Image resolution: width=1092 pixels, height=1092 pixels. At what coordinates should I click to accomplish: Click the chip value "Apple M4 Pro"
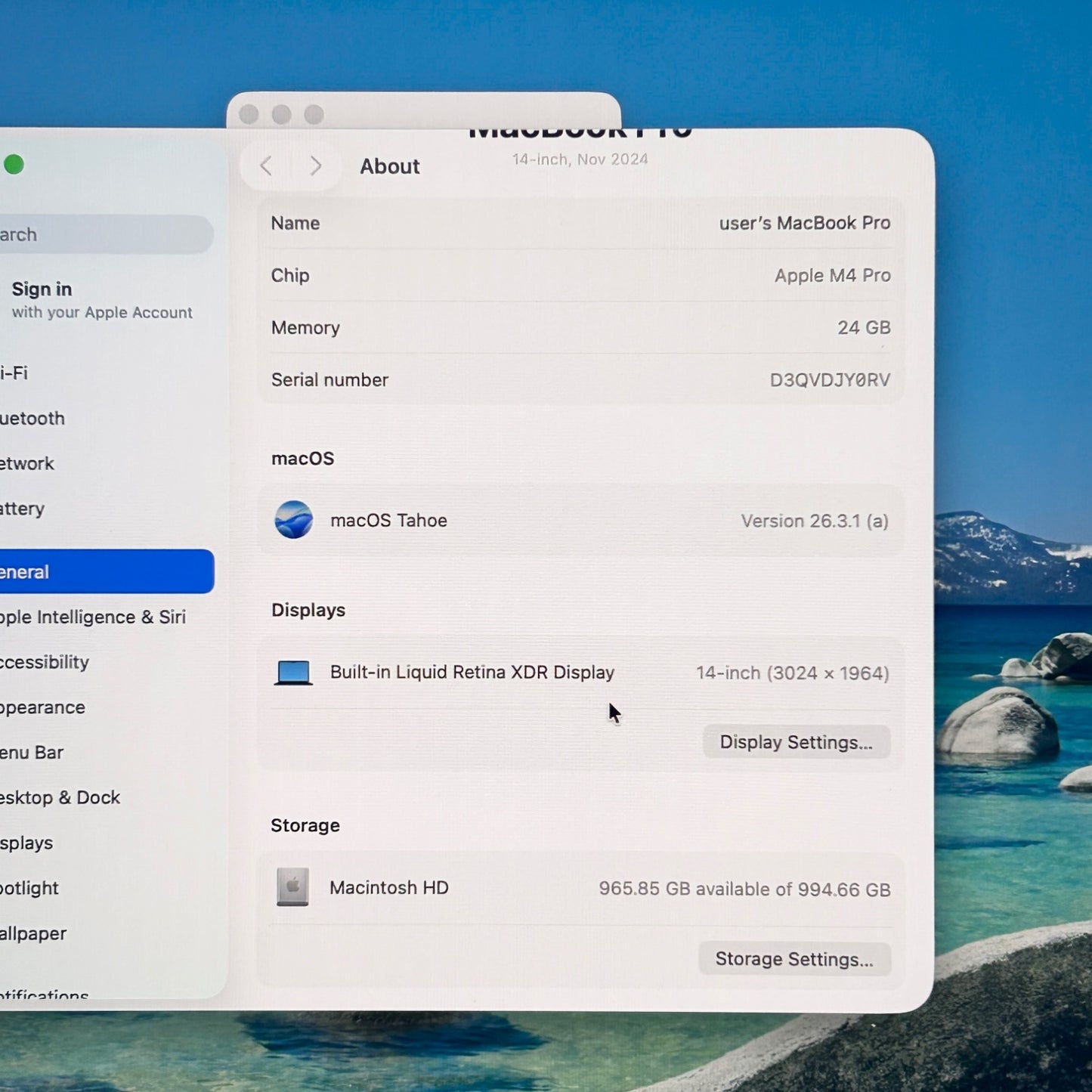tap(833, 275)
